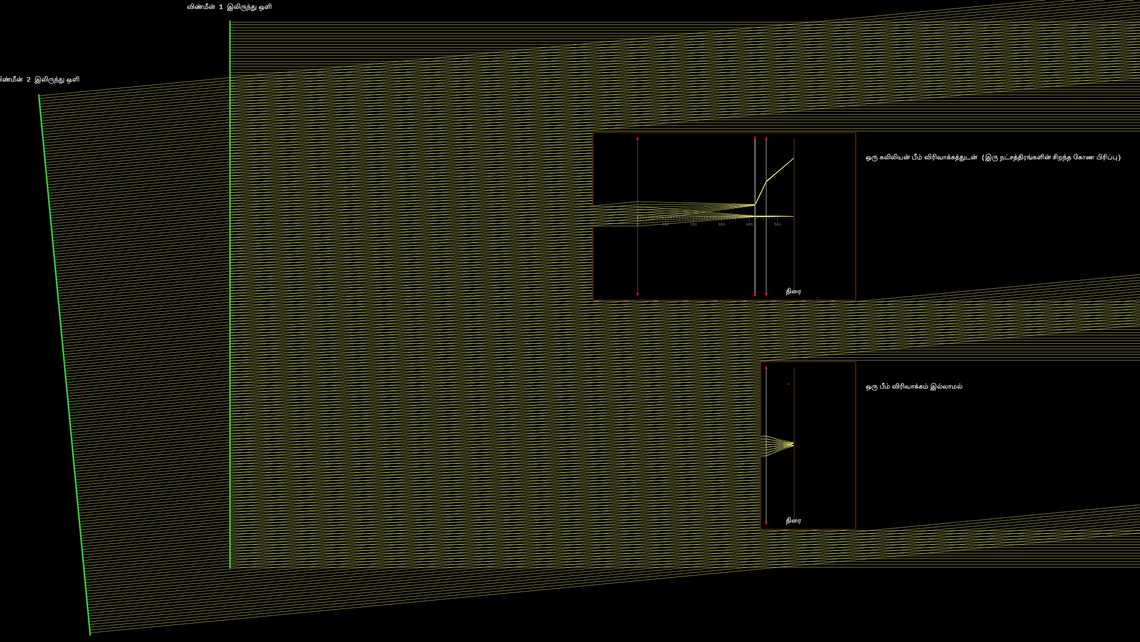Grab top red endpoint of upper inset's leftmost lens
The width and height of the screenshot is (1140, 642).
[637, 138]
